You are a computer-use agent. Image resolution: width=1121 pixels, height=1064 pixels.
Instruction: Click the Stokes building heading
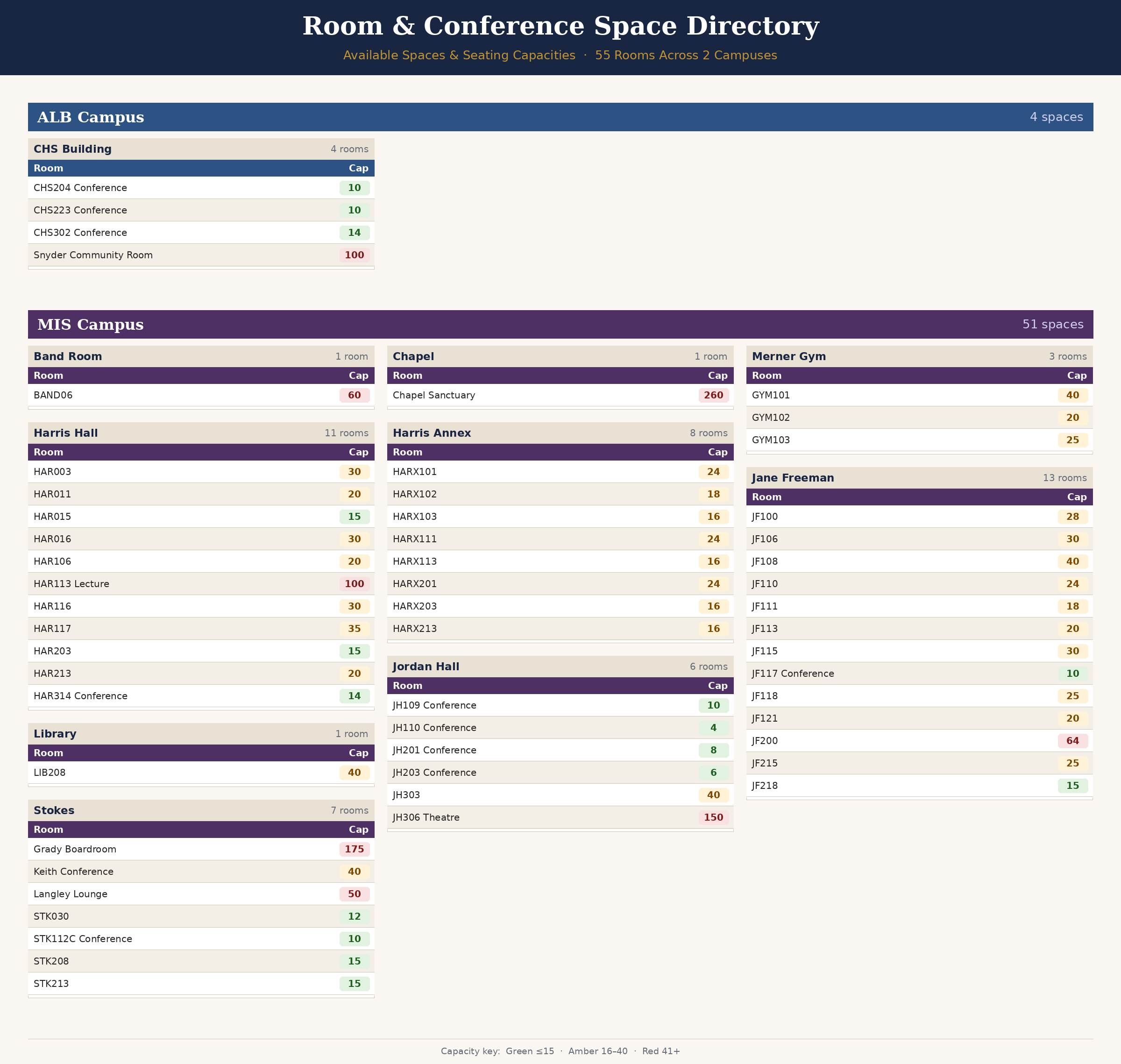click(54, 810)
